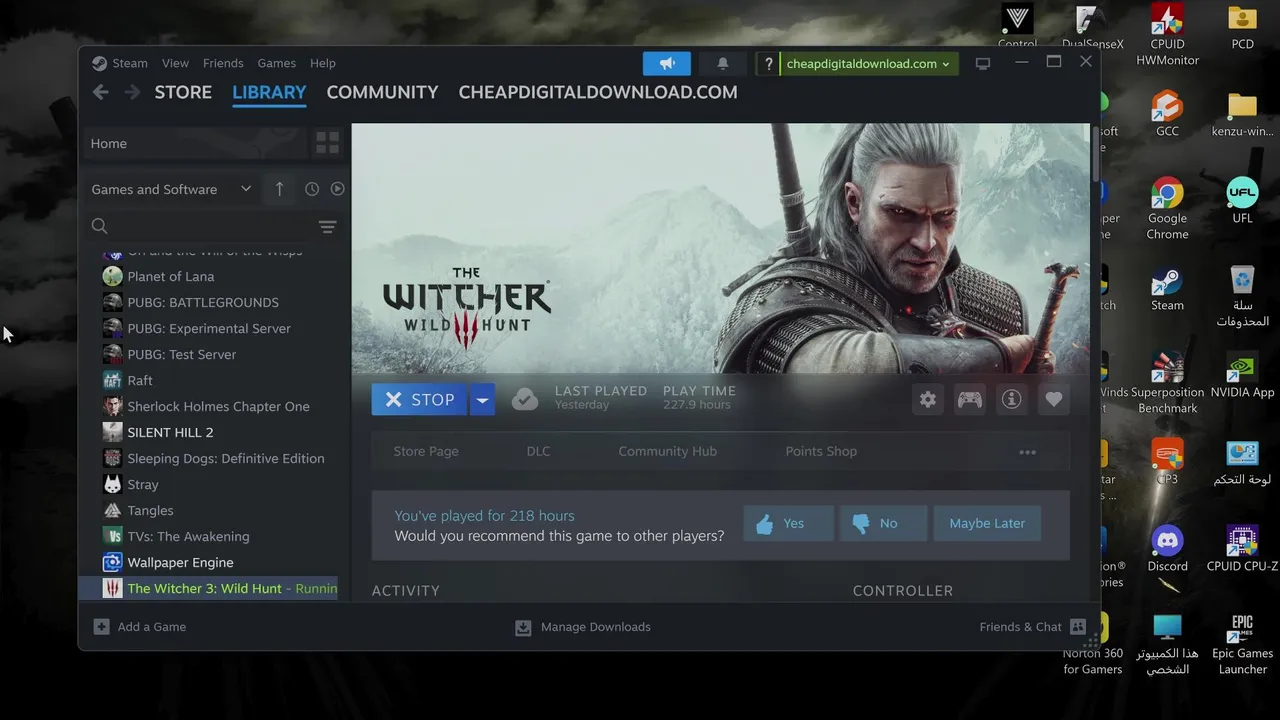Toggle the ready-to-play filter icon
1280x720 pixels.
pyautogui.click(x=338, y=189)
